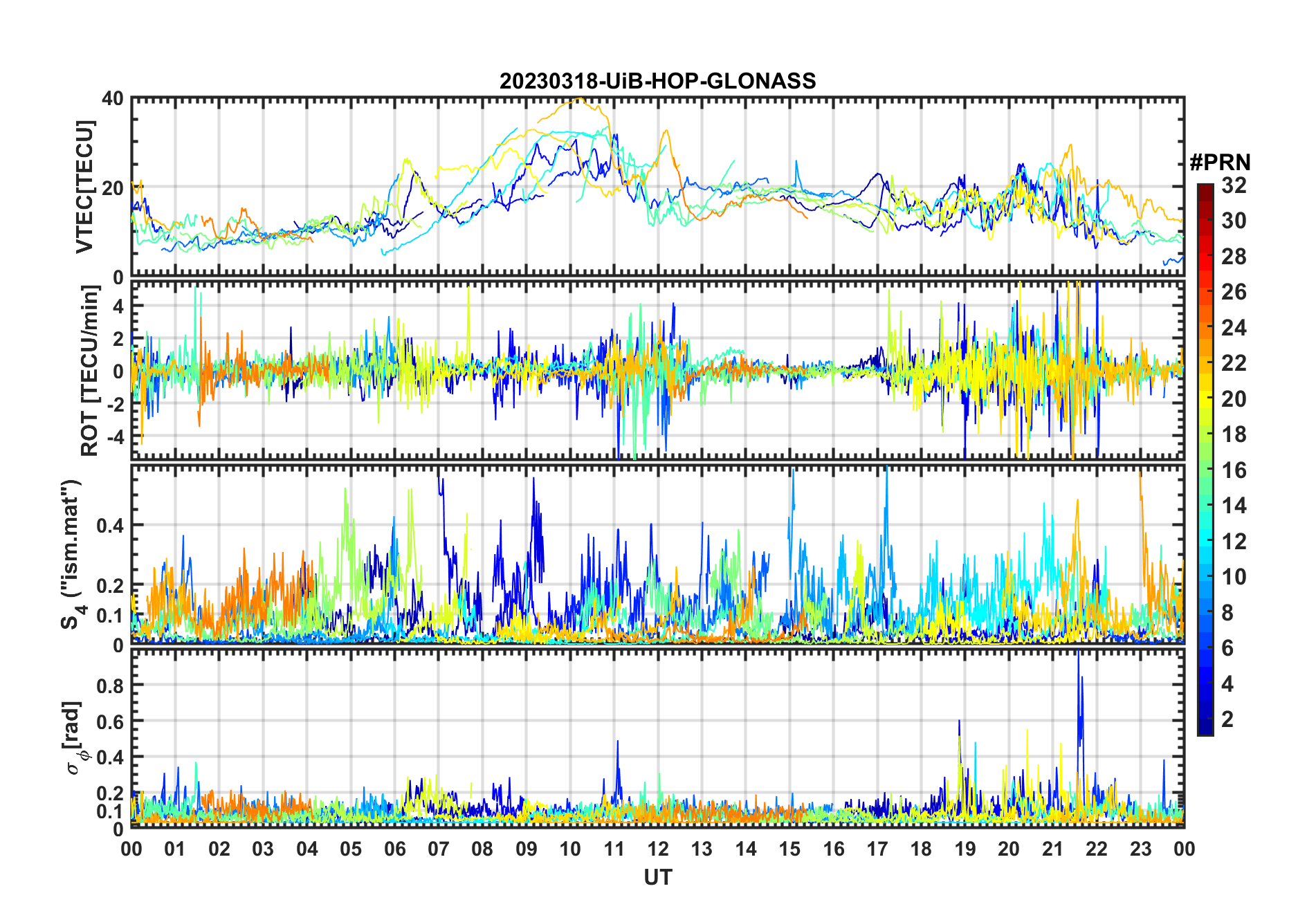Click UT hour tick label 21
Viewport: 1316px width, 920px height.
tap(1053, 849)
